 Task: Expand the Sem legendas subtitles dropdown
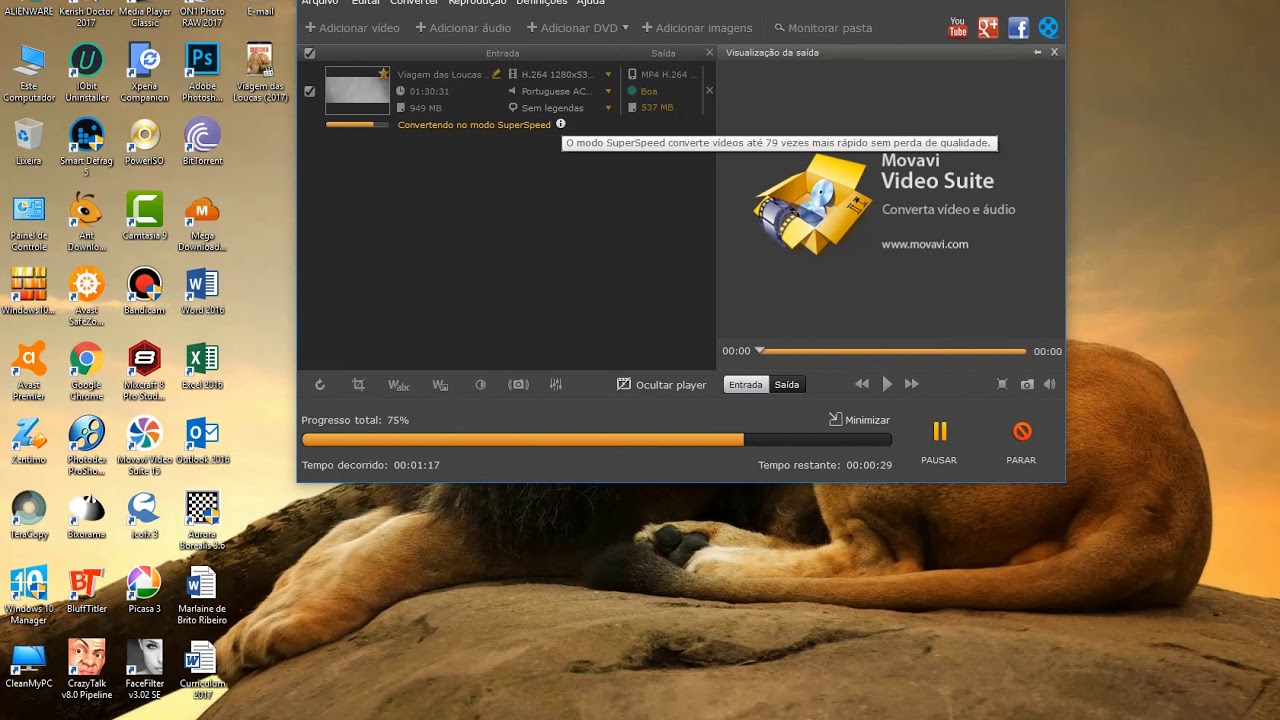(608, 108)
